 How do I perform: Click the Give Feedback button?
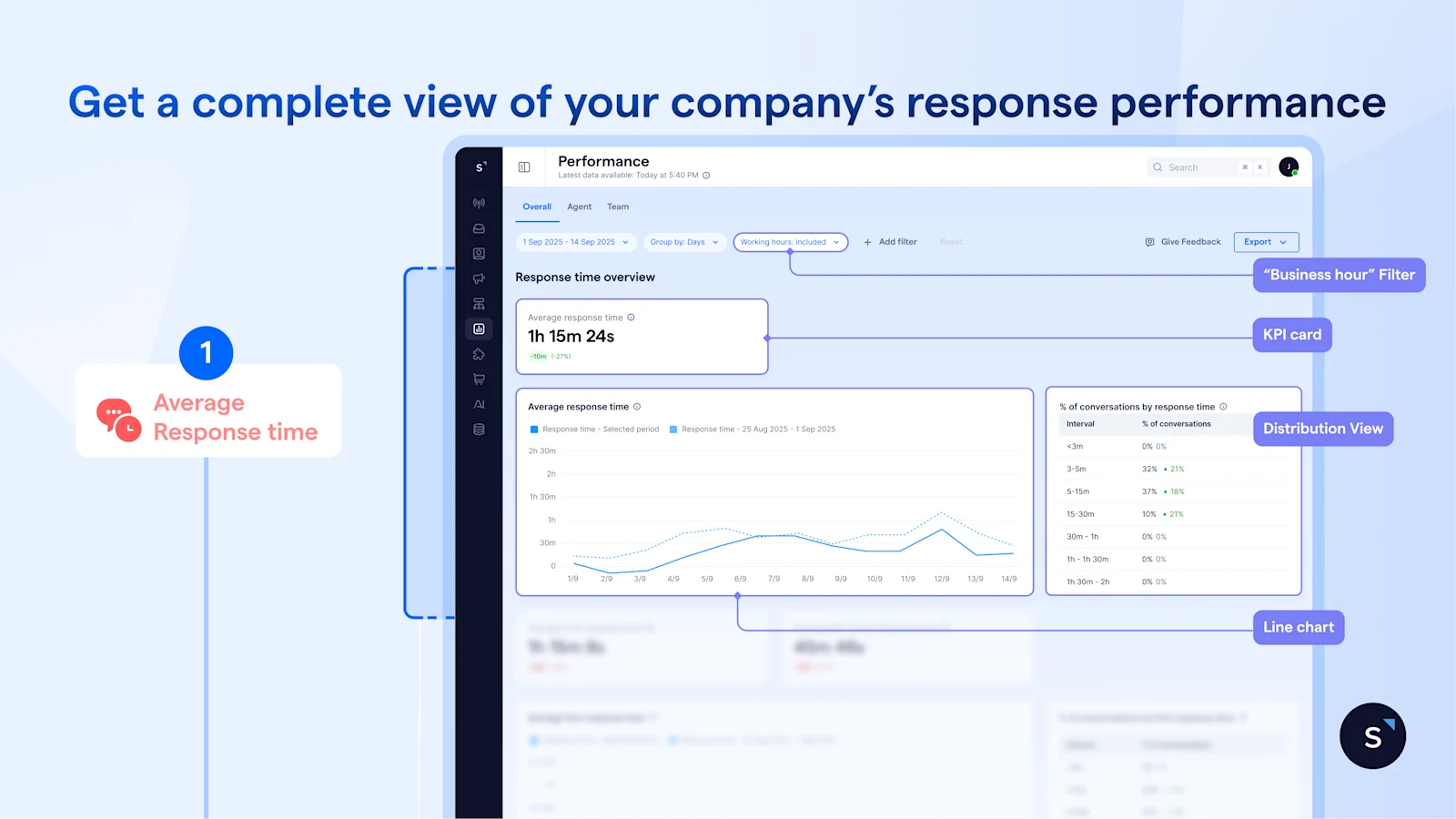click(1182, 241)
